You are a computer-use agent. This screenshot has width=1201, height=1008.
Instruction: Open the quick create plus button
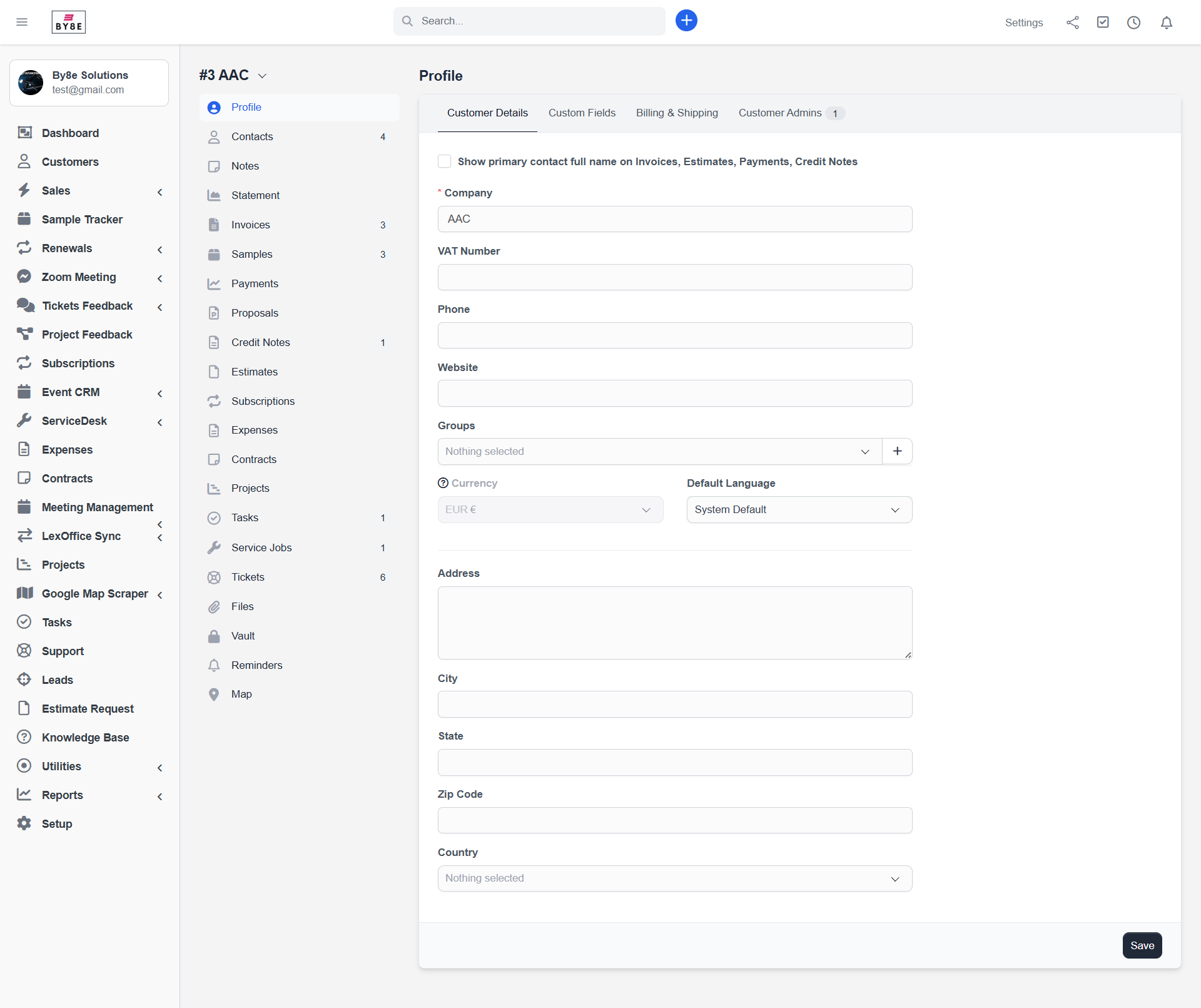point(686,21)
